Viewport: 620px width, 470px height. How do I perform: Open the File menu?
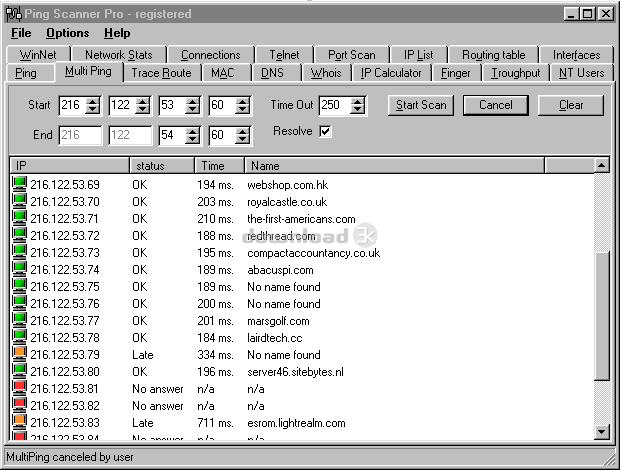(21, 33)
